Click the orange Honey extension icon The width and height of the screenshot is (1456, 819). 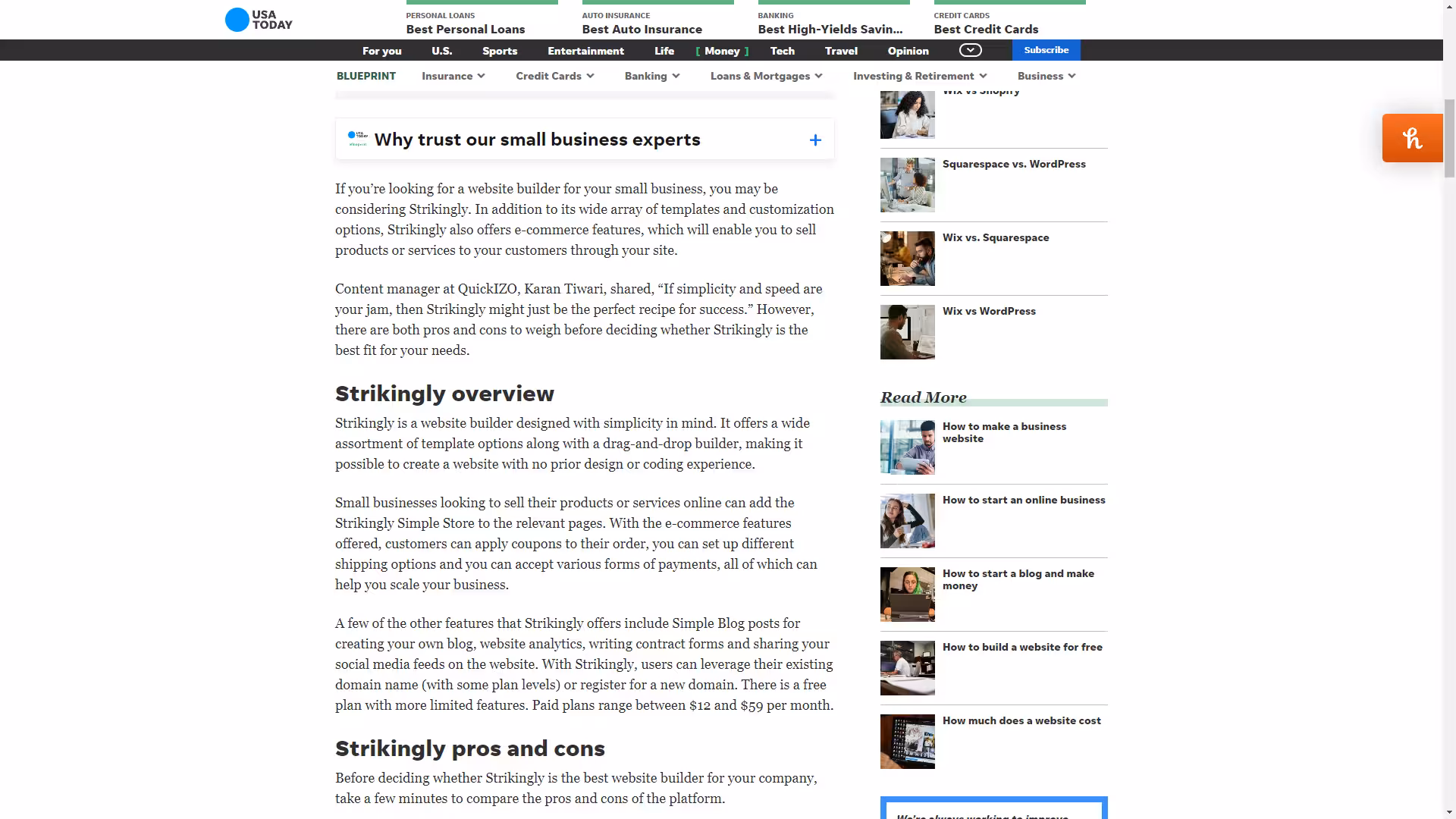(1411, 138)
